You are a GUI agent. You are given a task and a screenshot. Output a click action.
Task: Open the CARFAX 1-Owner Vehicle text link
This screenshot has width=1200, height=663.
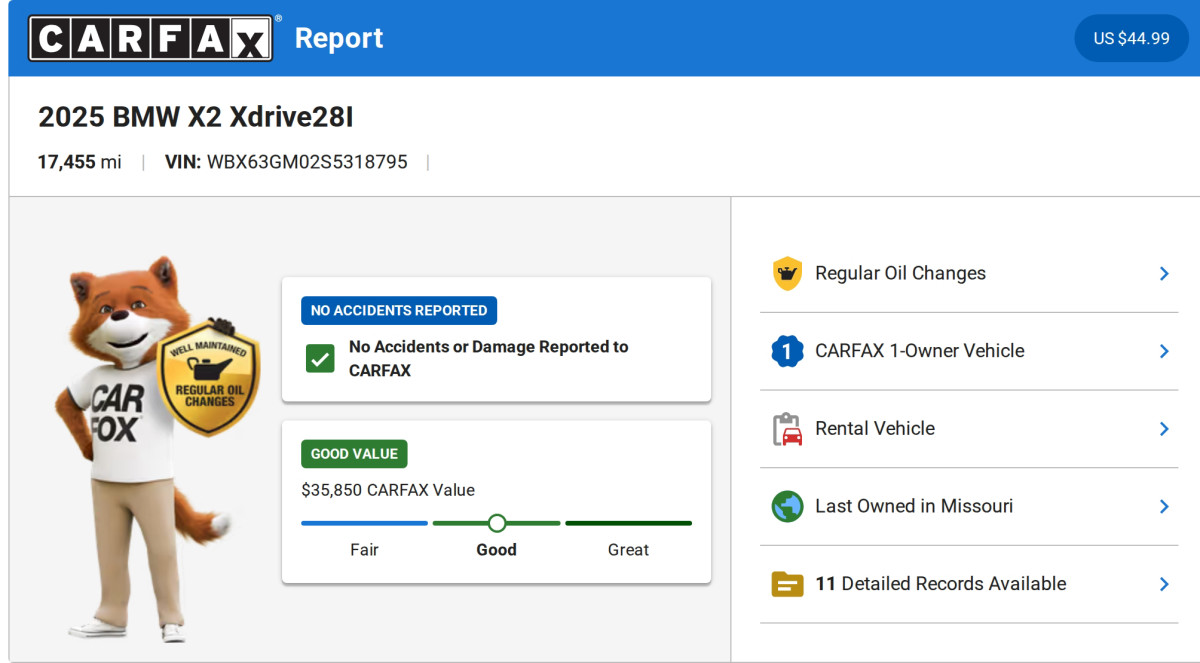pyautogui.click(x=920, y=351)
